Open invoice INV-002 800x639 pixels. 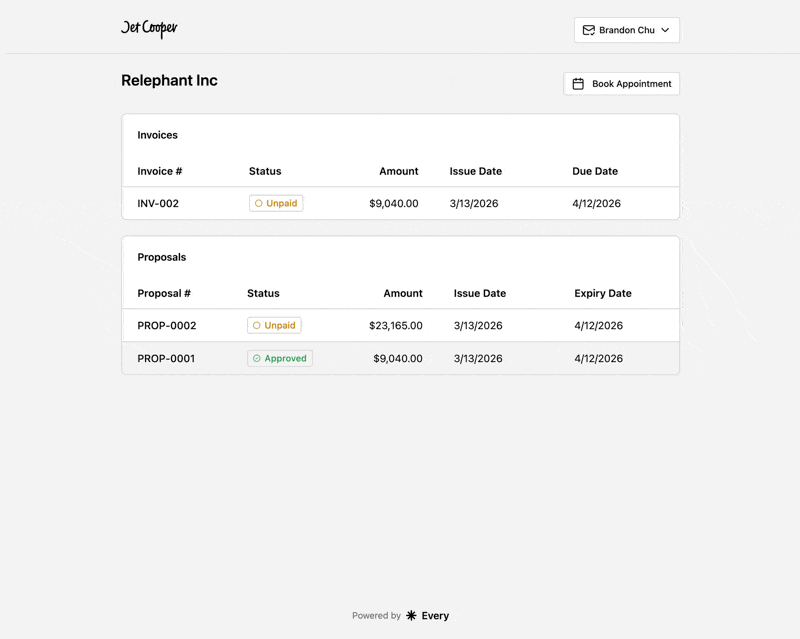pyautogui.click(x=158, y=203)
